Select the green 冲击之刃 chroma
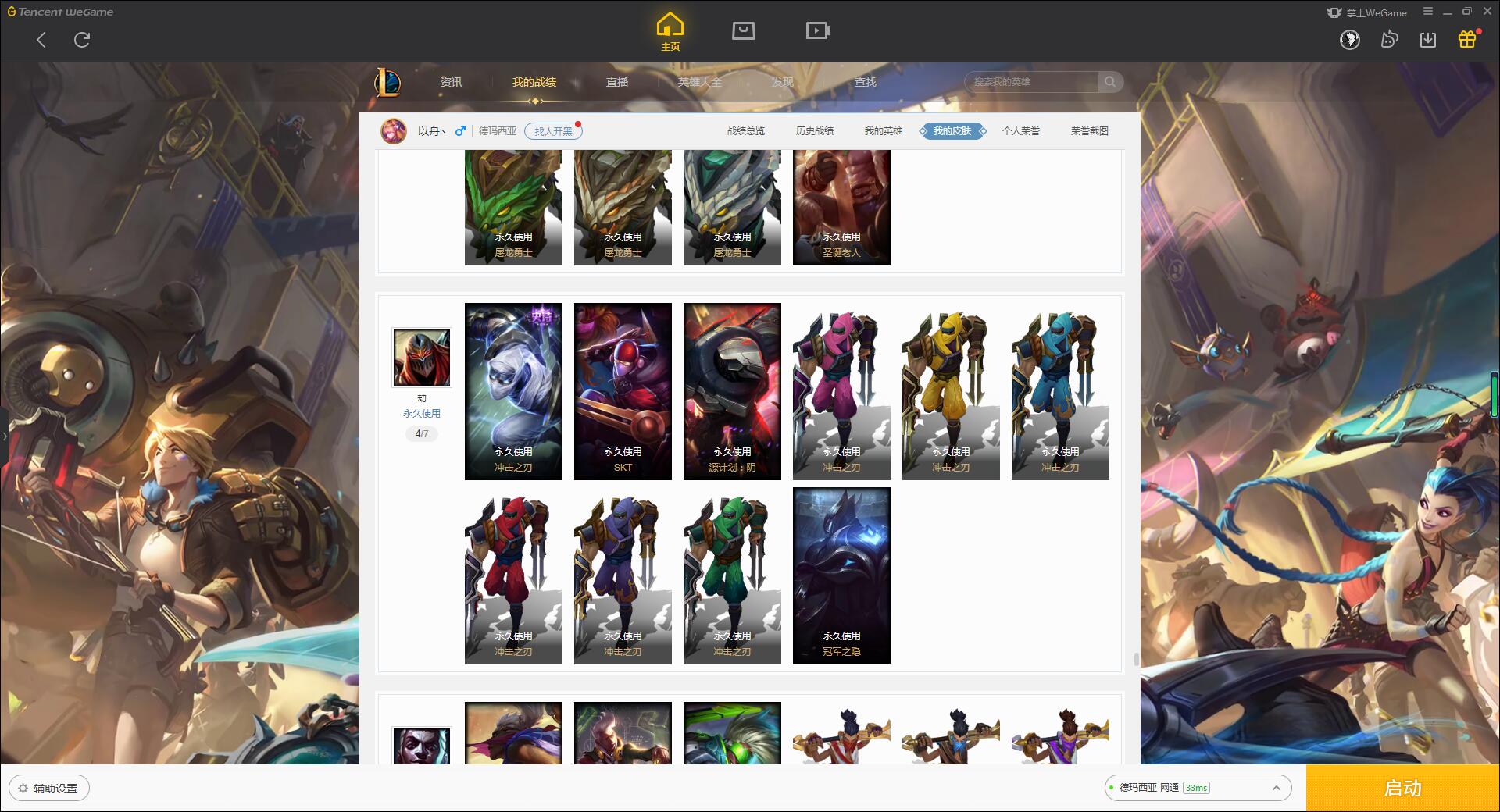 (732, 575)
